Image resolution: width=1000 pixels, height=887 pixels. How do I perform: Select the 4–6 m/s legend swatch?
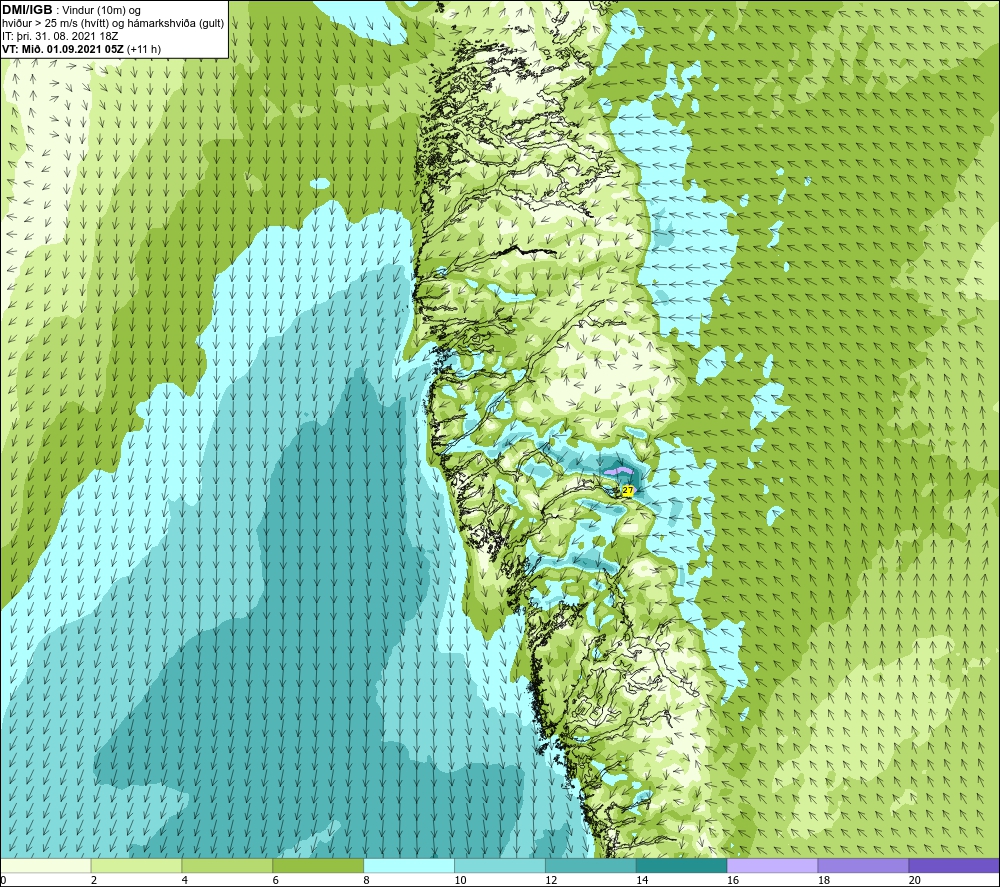click(x=227, y=865)
